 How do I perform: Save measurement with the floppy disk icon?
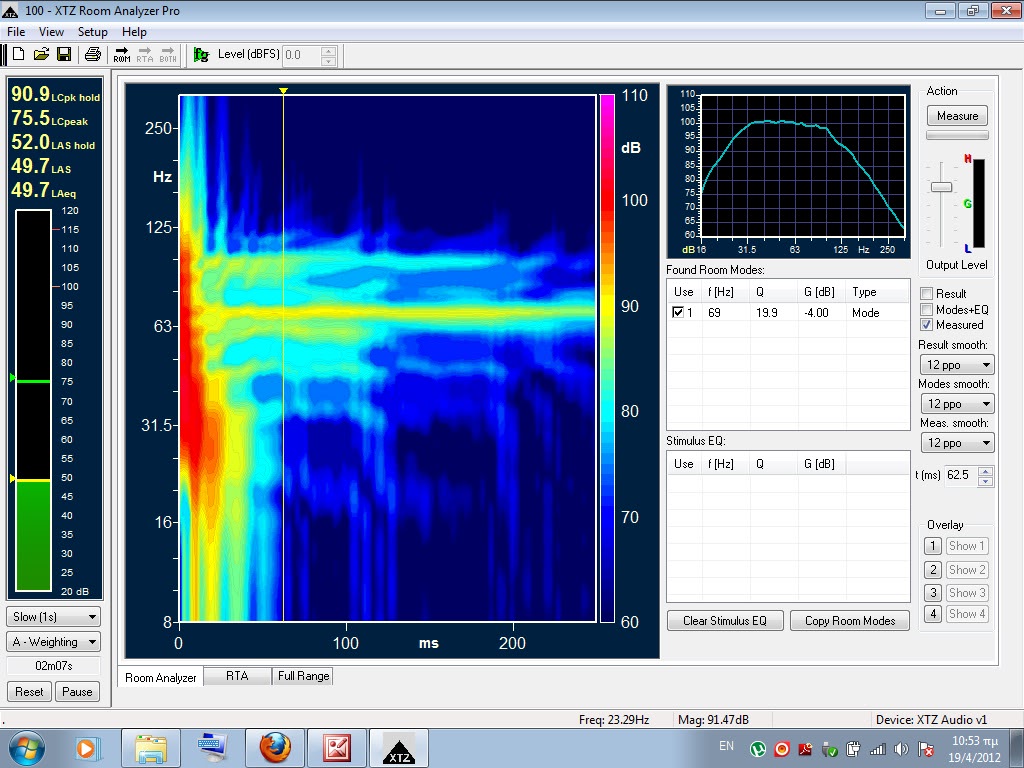click(63, 54)
